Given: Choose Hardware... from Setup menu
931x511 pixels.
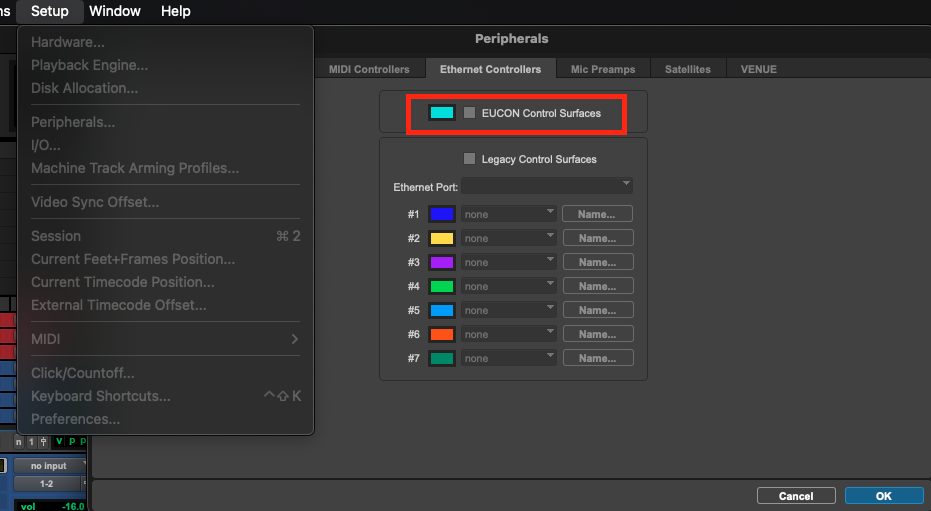Looking at the screenshot, I should (165, 42).
